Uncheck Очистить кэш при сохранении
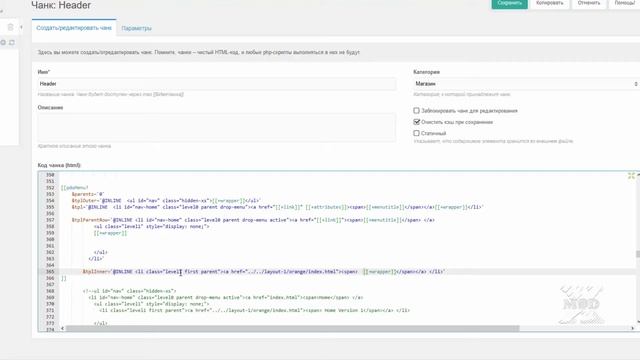 point(416,122)
